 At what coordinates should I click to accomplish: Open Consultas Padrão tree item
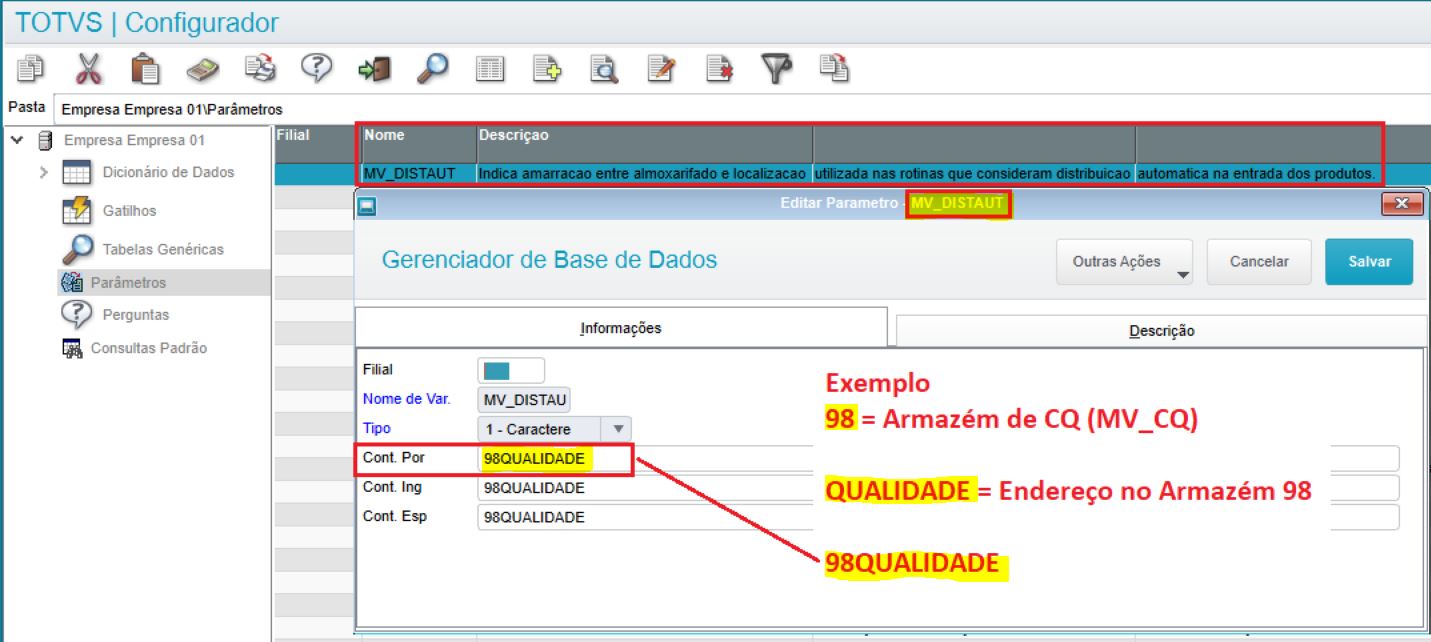click(x=149, y=348)
